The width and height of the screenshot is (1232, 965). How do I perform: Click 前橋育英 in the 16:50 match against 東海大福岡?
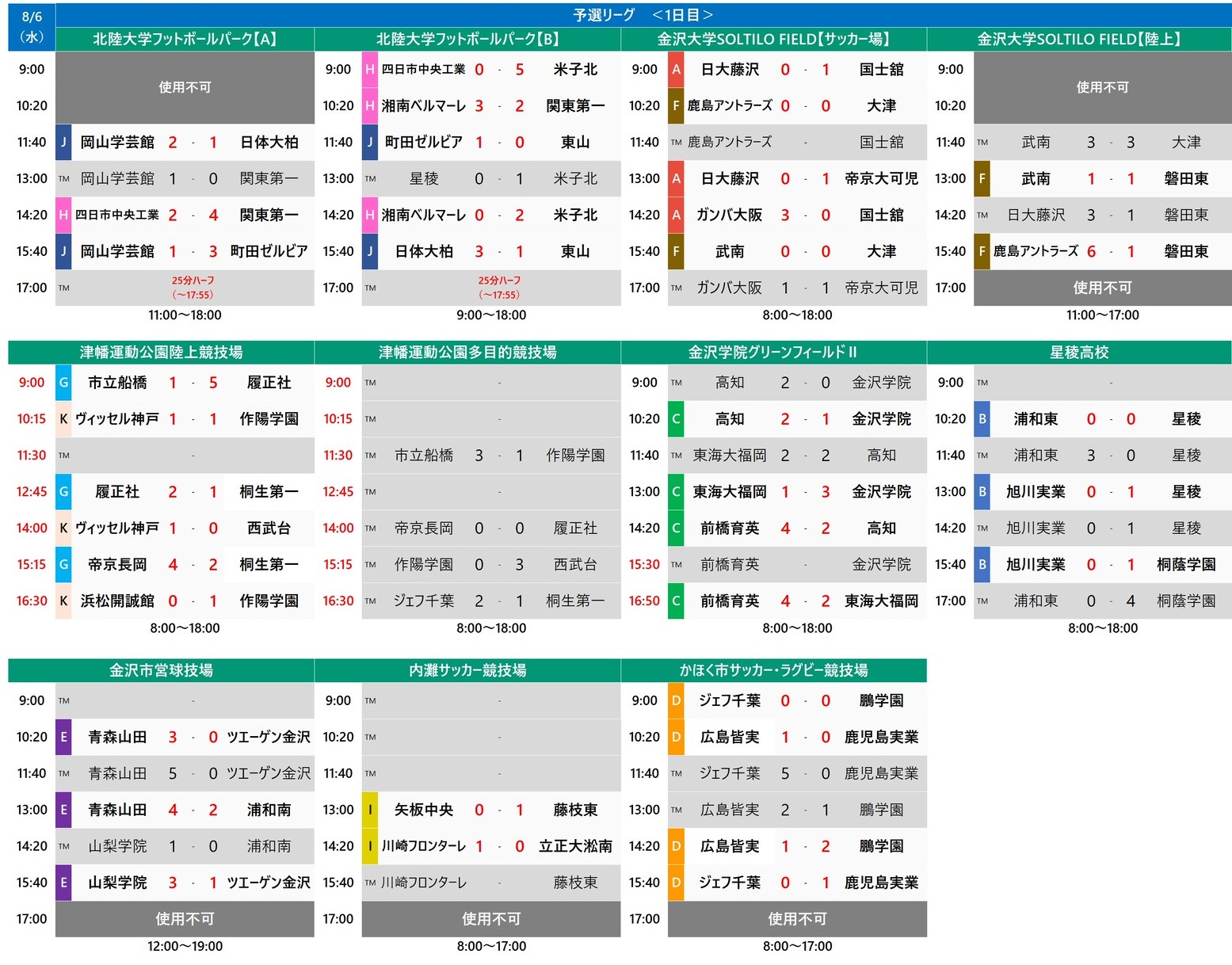click(730, 601)
